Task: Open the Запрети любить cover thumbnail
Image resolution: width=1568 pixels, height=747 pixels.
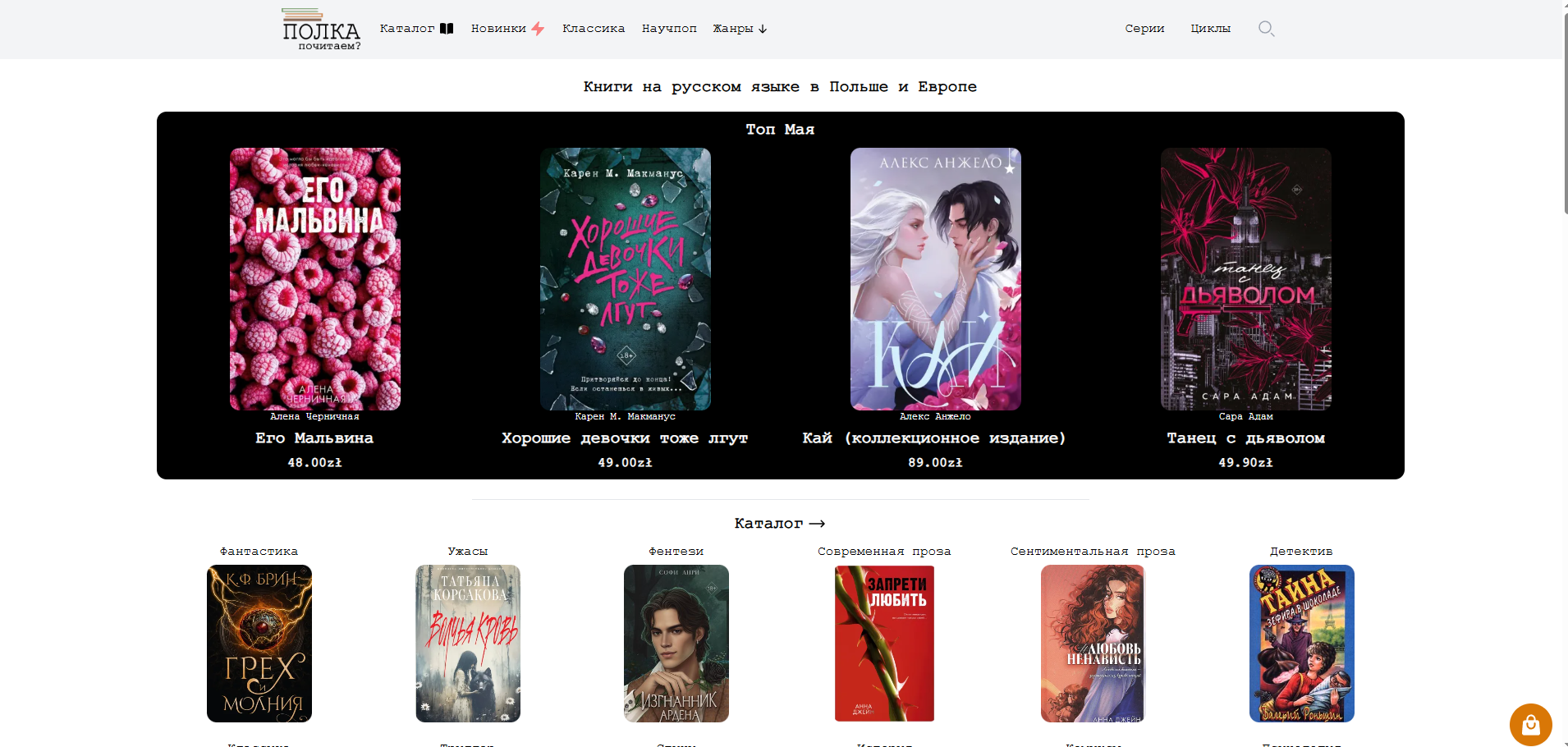Action: pos(885,644)
